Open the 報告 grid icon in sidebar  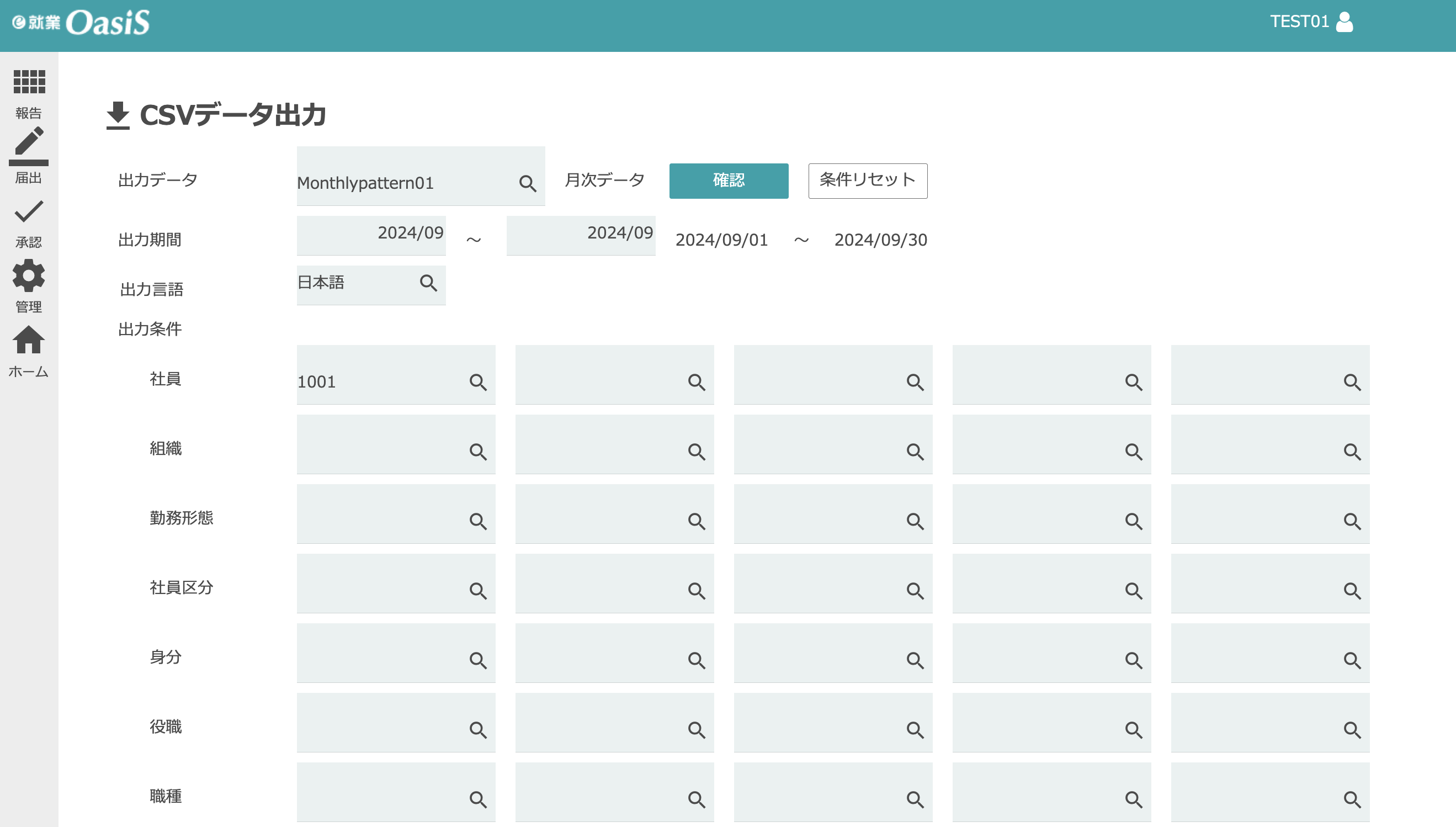29,82
